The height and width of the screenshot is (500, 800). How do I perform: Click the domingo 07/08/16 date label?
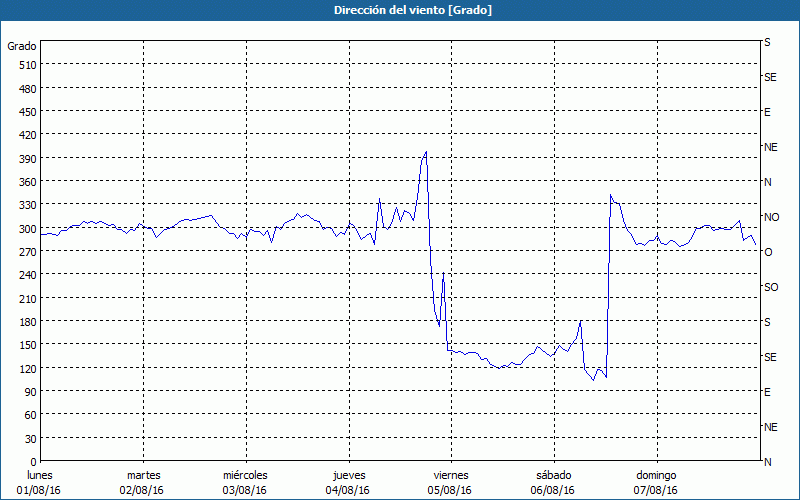(655, 482)
